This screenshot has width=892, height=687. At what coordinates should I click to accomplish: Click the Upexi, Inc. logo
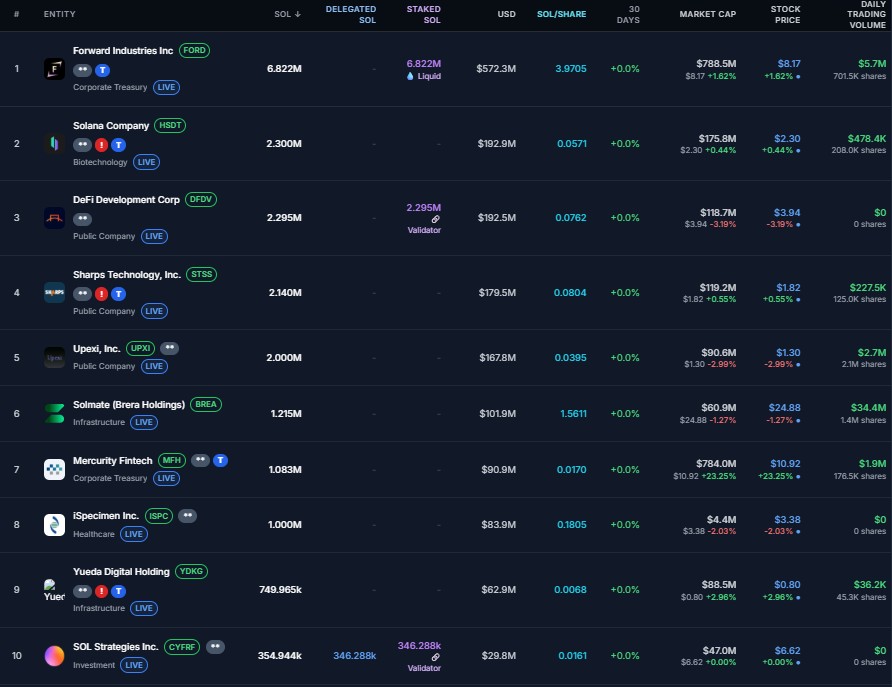[x=54, y=358]
